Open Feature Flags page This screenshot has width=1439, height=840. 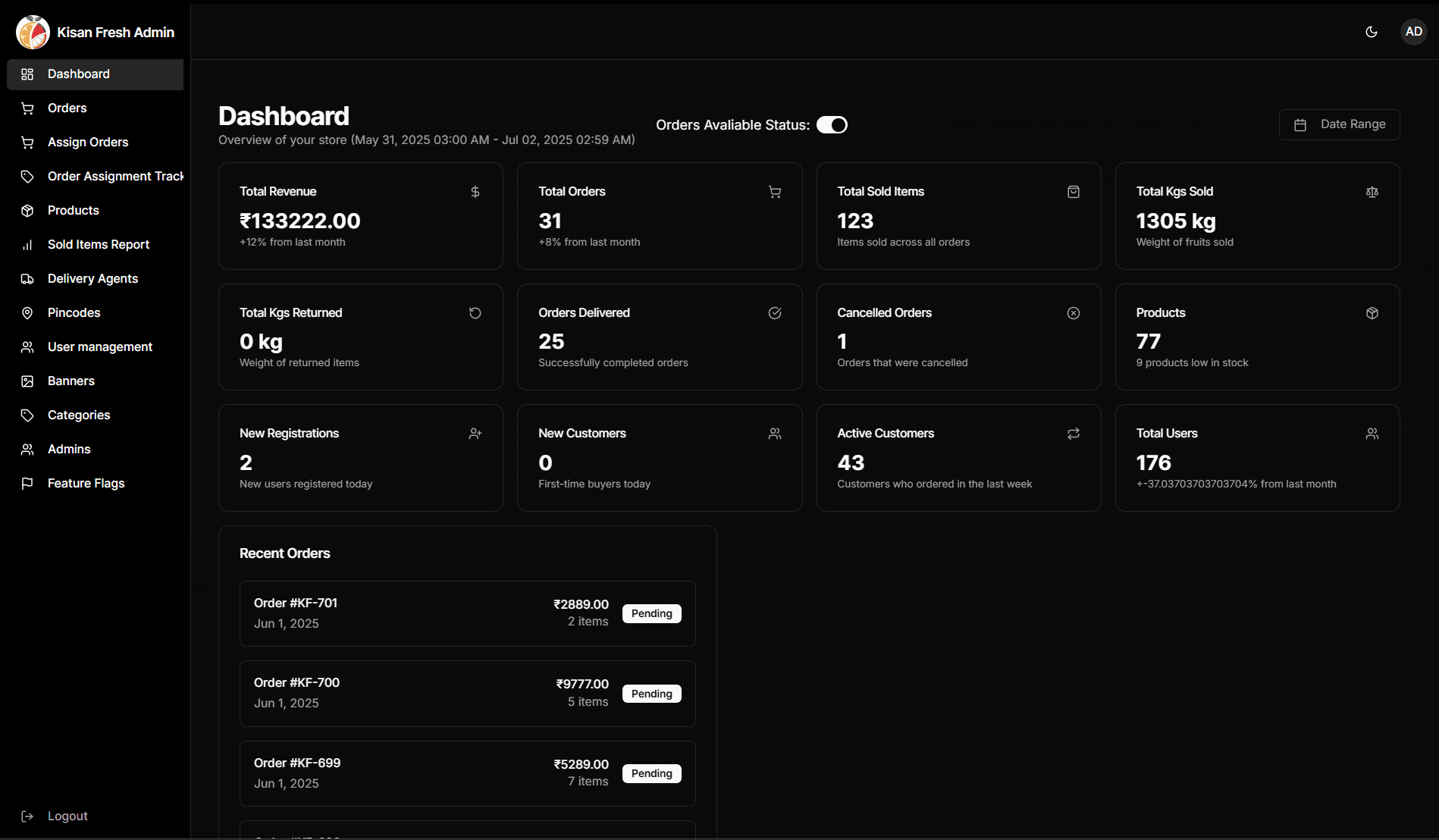pyautogui.click(x=96, y=484)
